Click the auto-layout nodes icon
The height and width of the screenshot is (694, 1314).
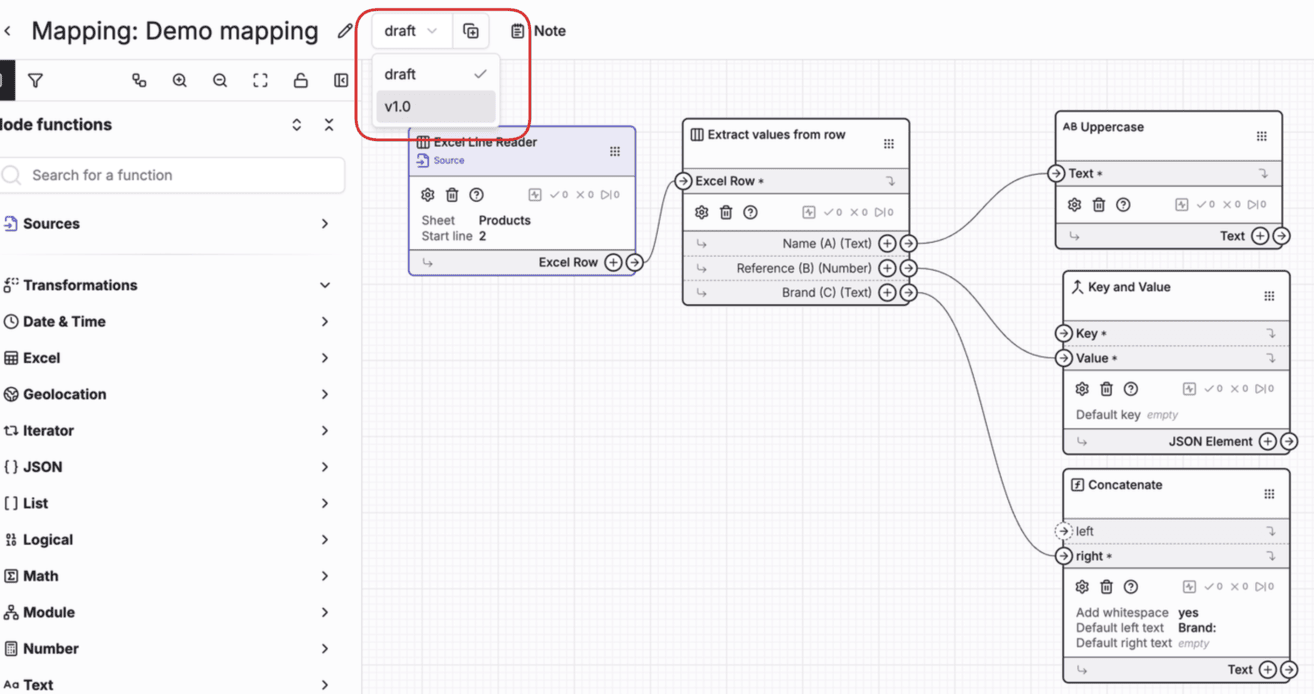click(x=139, y=80)
